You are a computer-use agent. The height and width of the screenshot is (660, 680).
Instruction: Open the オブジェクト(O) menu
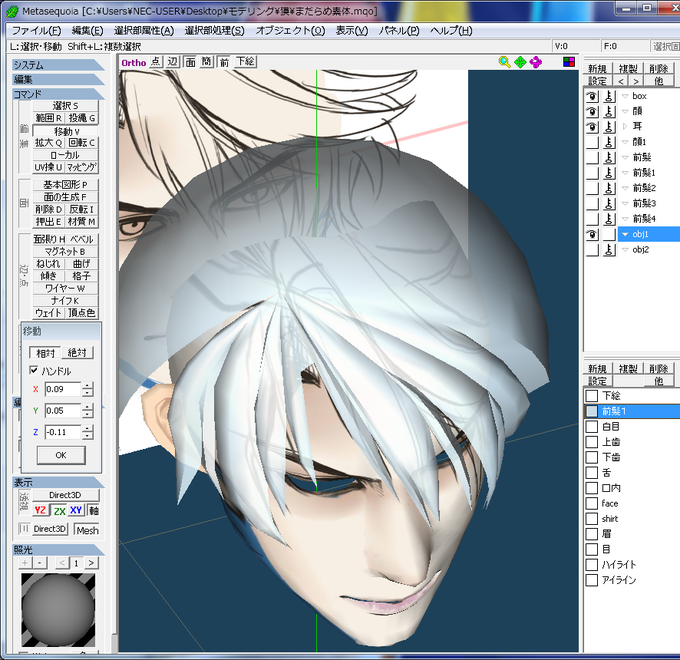290,30
